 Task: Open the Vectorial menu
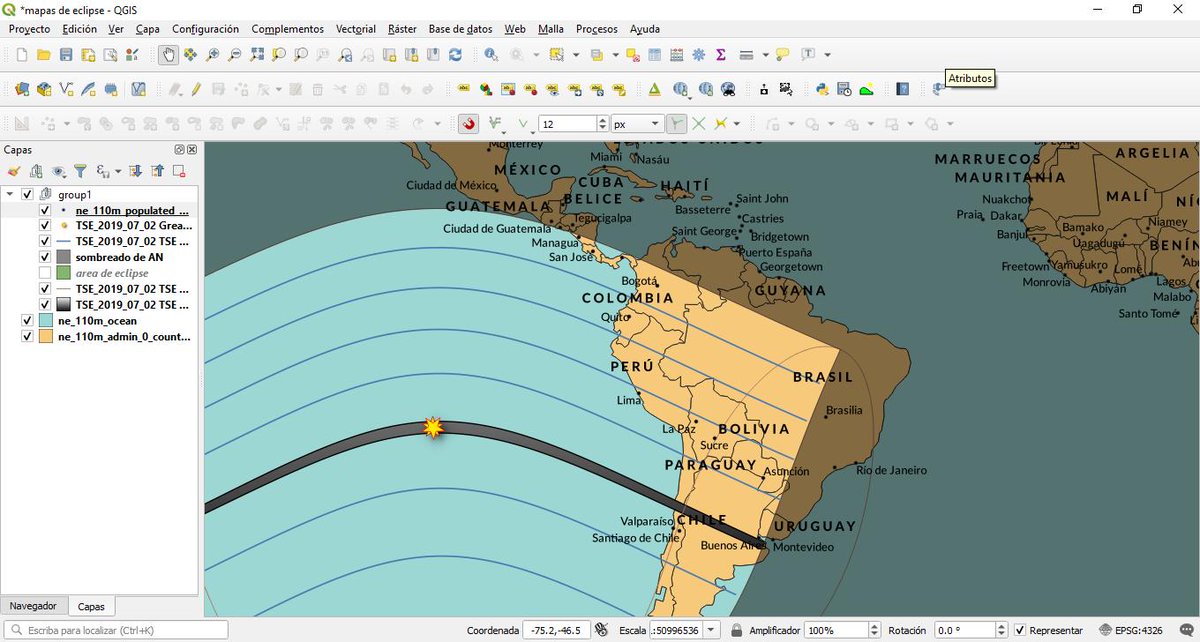pos(356,29)
